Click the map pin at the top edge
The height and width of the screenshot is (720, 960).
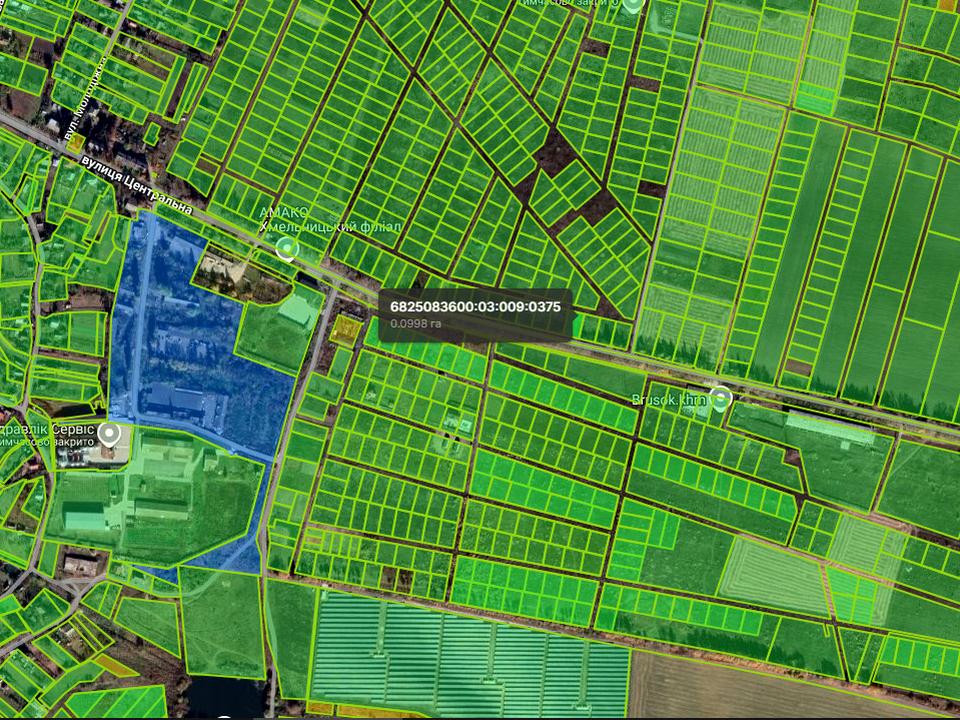tap(632, 5)
